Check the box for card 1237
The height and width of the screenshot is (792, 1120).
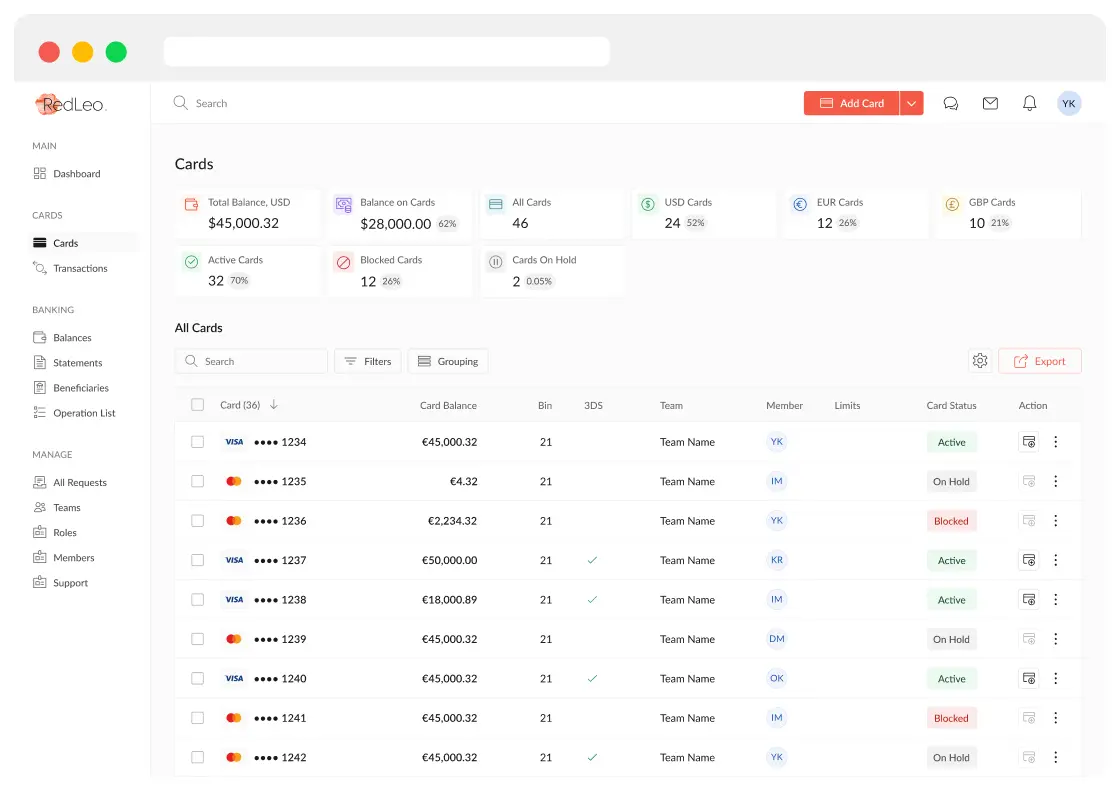[198, 560]
